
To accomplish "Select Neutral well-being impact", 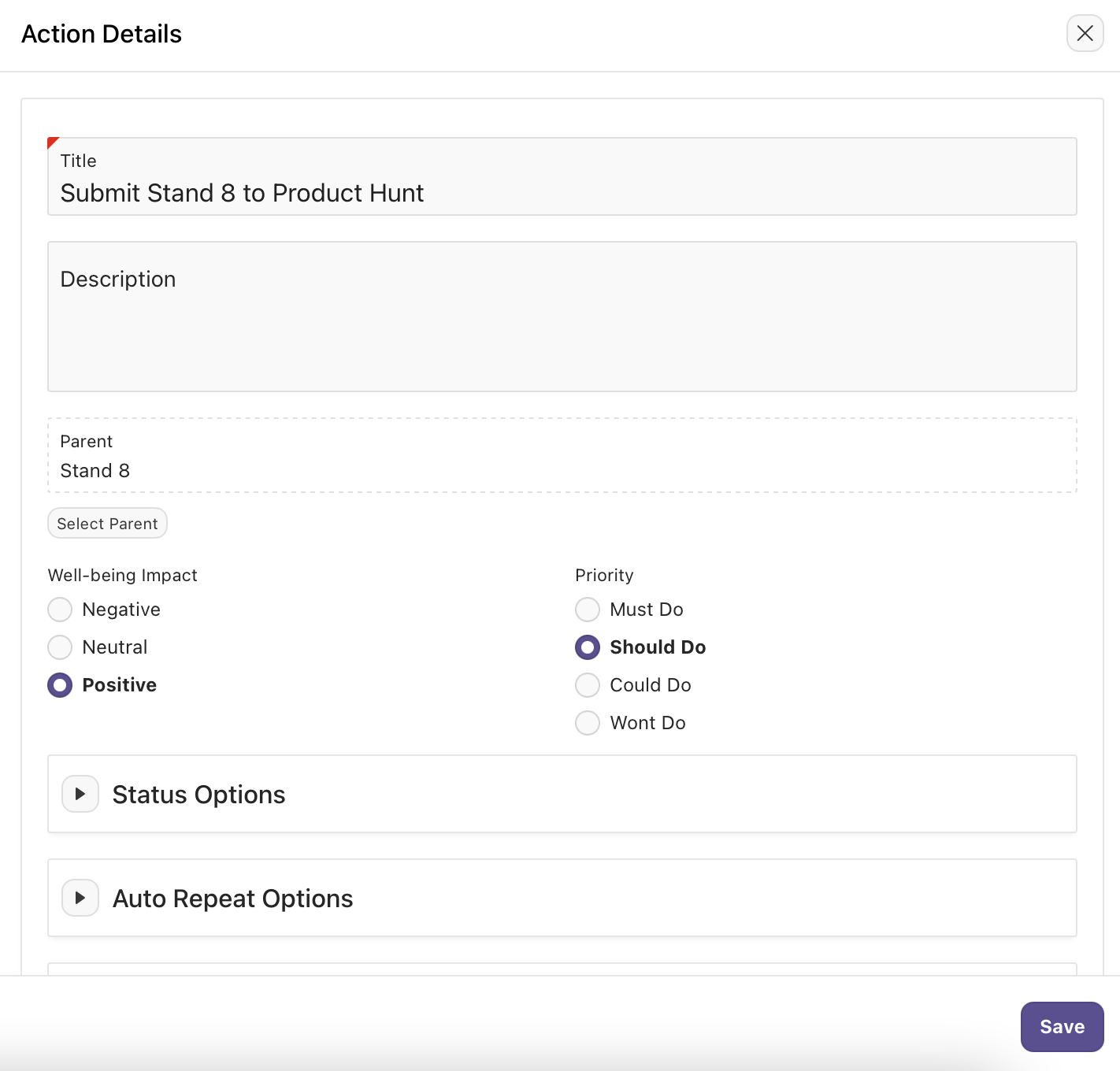I will point(60,647).
